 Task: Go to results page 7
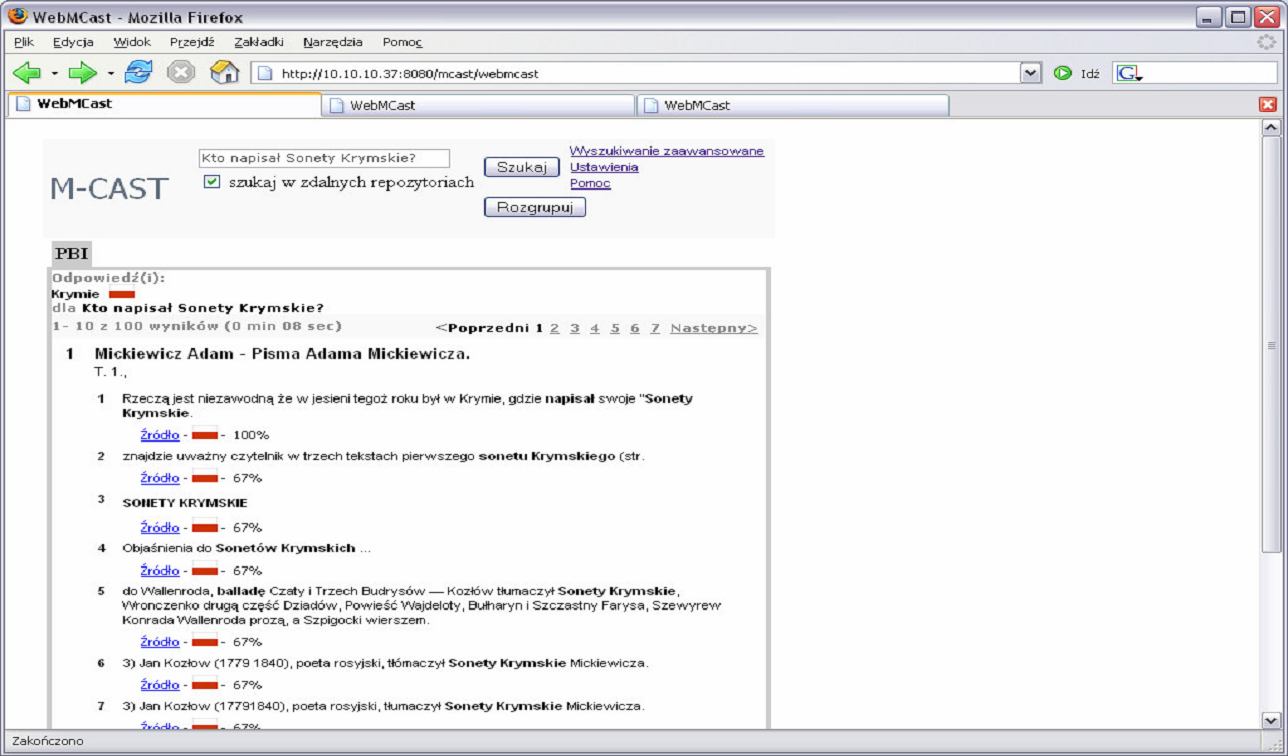pyautogui.click(x=655, y=328)
